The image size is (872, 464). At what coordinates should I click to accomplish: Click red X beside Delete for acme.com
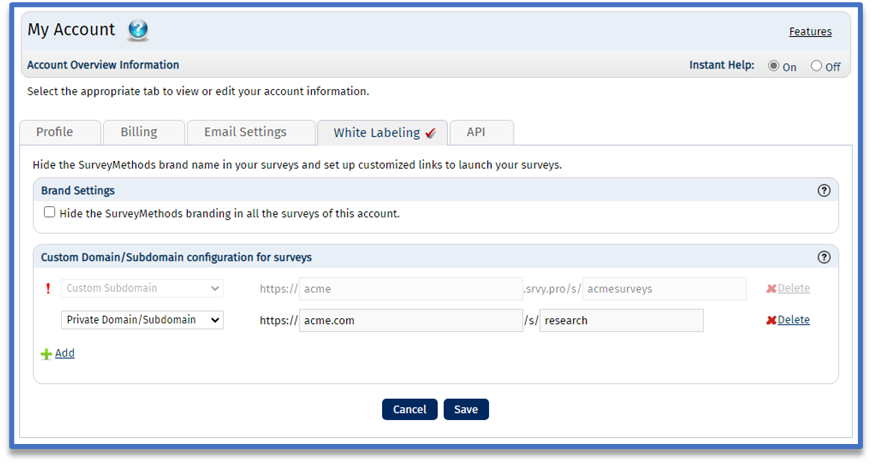pyautogui.click(x=771, y=320)
